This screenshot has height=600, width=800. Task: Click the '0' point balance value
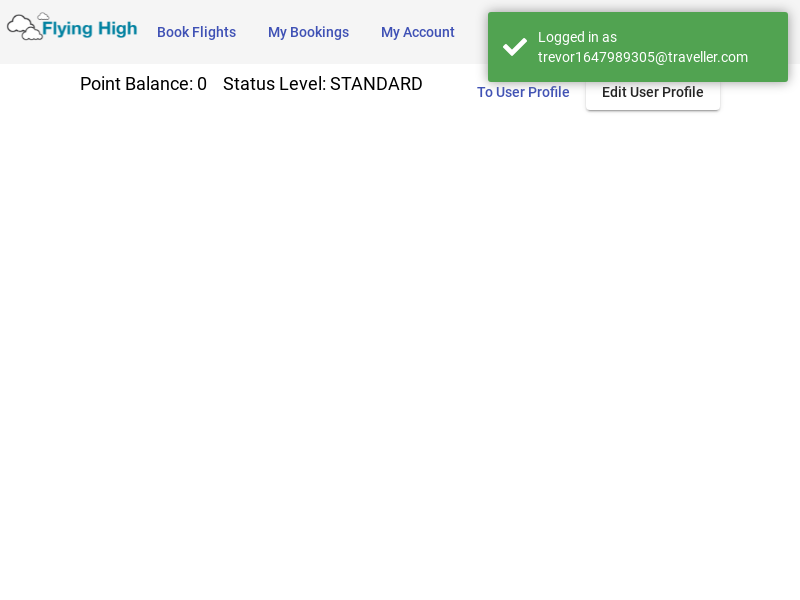[202, 84]
